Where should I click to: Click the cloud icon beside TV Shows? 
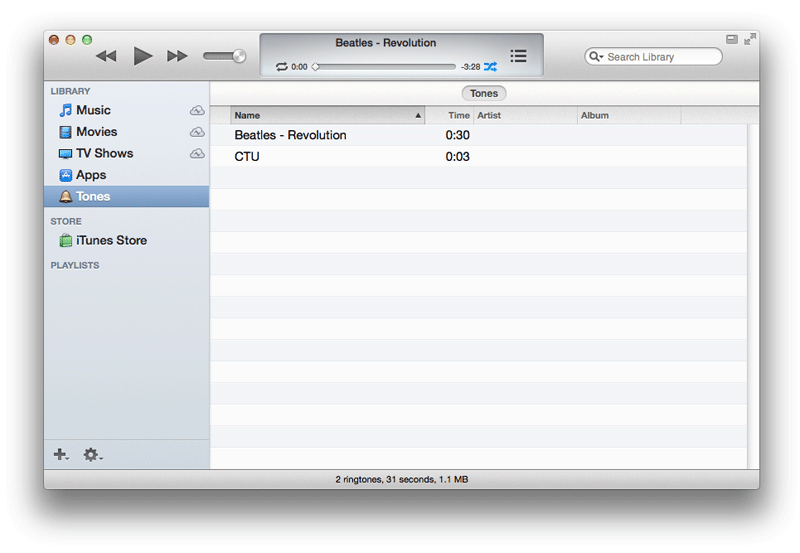pyautogui.click(x=197, y=154)
